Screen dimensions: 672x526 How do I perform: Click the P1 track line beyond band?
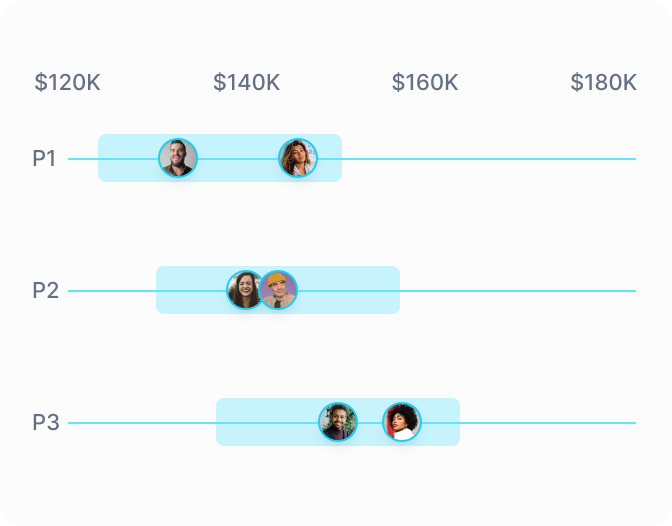(x=489, y=159)
